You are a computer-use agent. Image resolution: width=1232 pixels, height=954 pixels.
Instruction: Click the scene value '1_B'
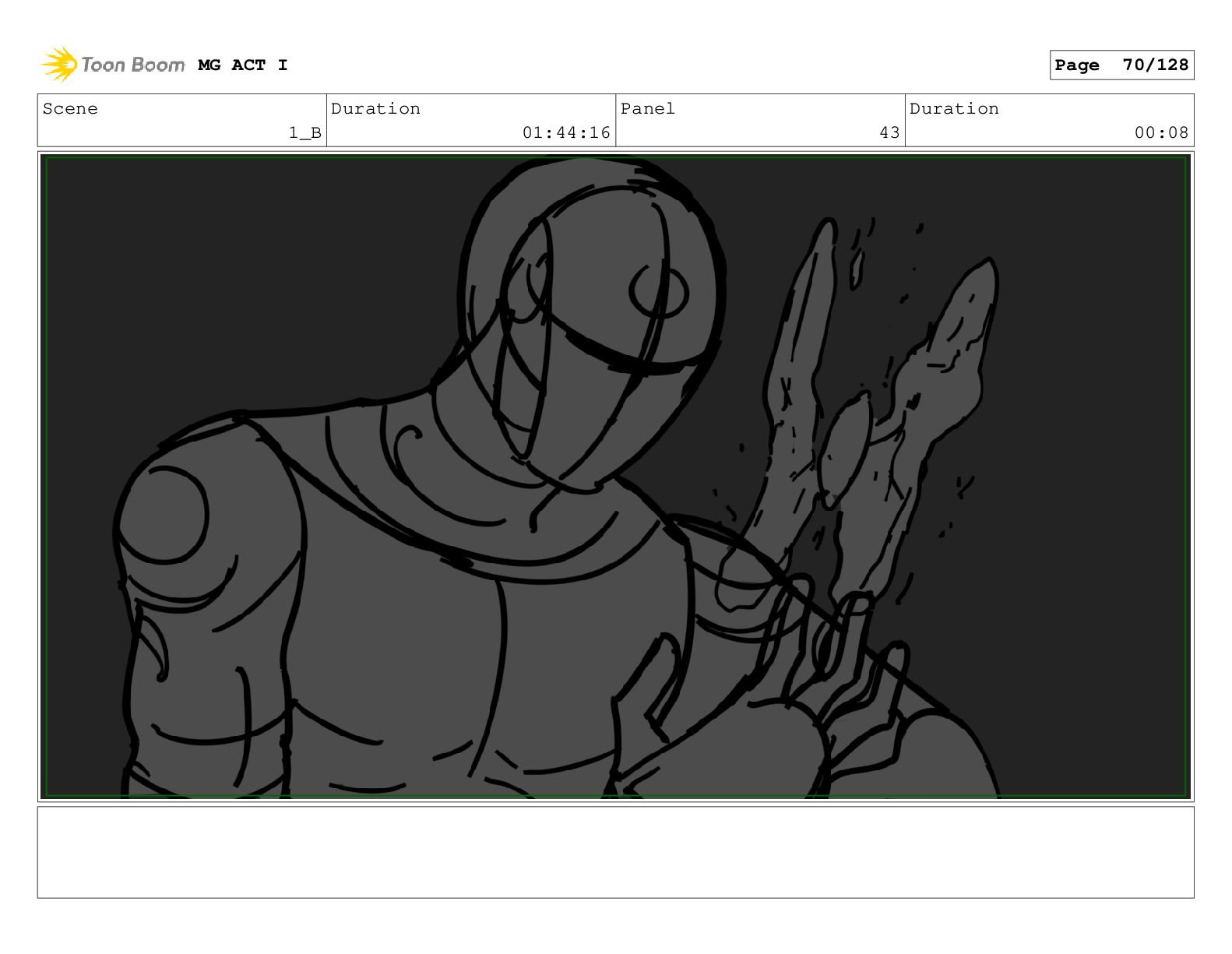(x=305, y=133)
